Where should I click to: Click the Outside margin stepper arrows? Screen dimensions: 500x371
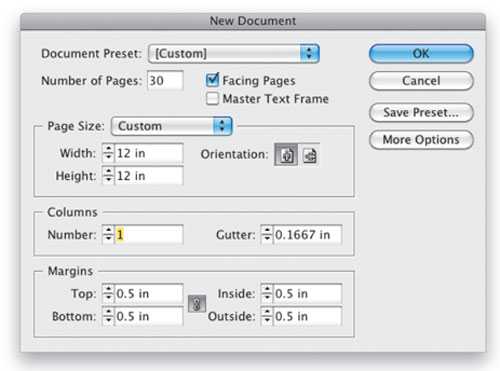tap(267, 316)
